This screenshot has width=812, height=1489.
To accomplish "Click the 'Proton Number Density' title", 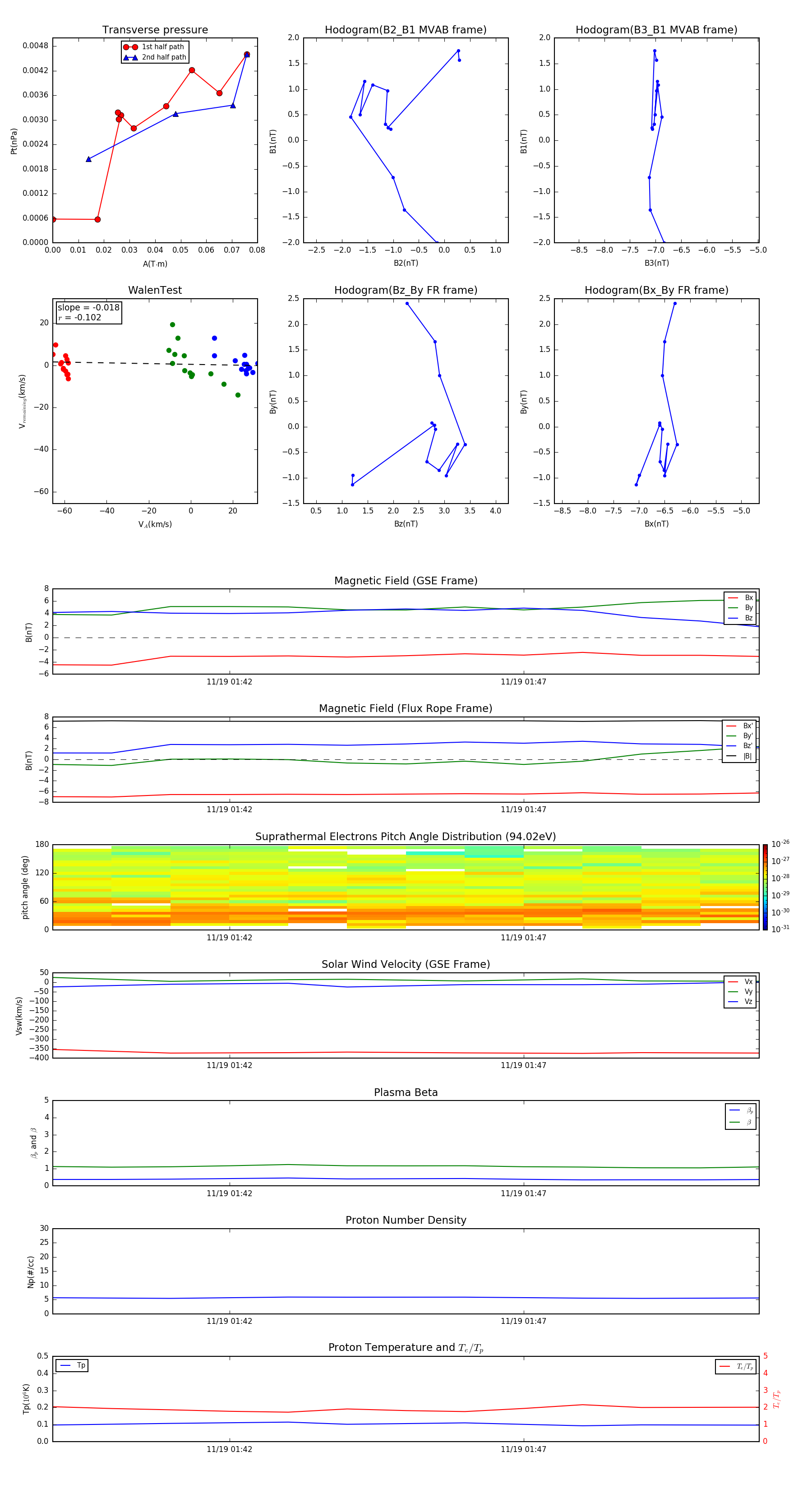I will click(x=406, y=1220).
